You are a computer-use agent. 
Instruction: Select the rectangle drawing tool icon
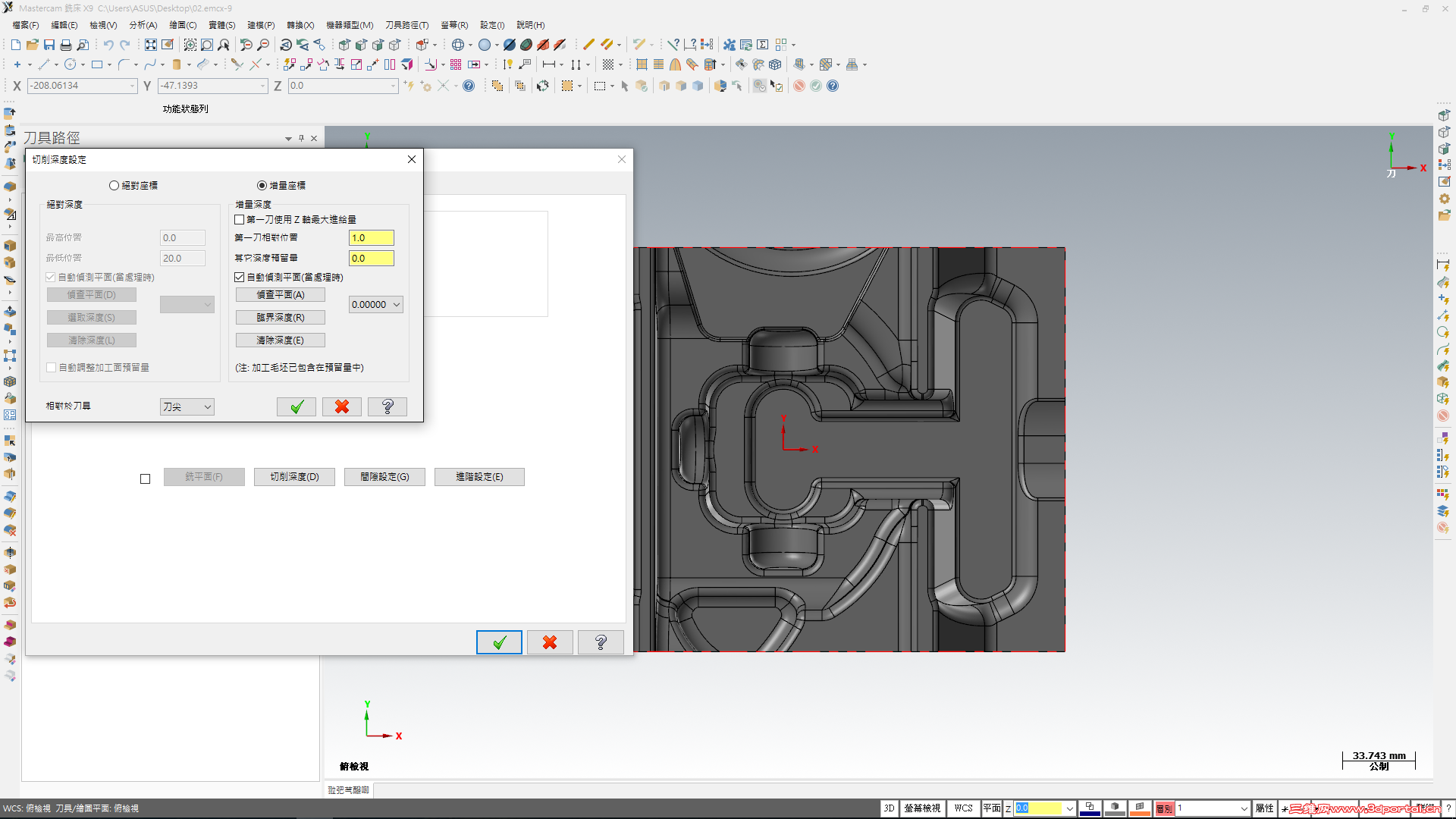click(97, 64)
